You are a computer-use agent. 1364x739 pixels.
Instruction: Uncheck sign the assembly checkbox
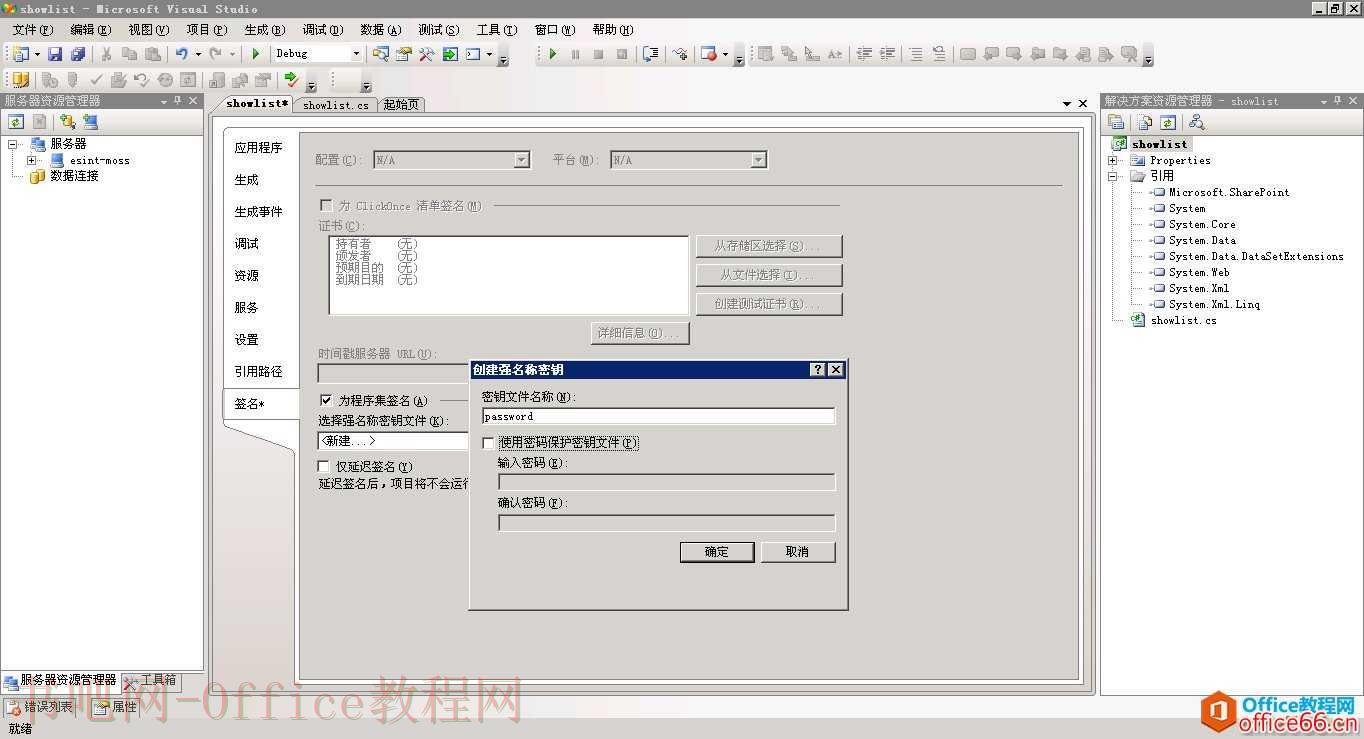point(325,400)
